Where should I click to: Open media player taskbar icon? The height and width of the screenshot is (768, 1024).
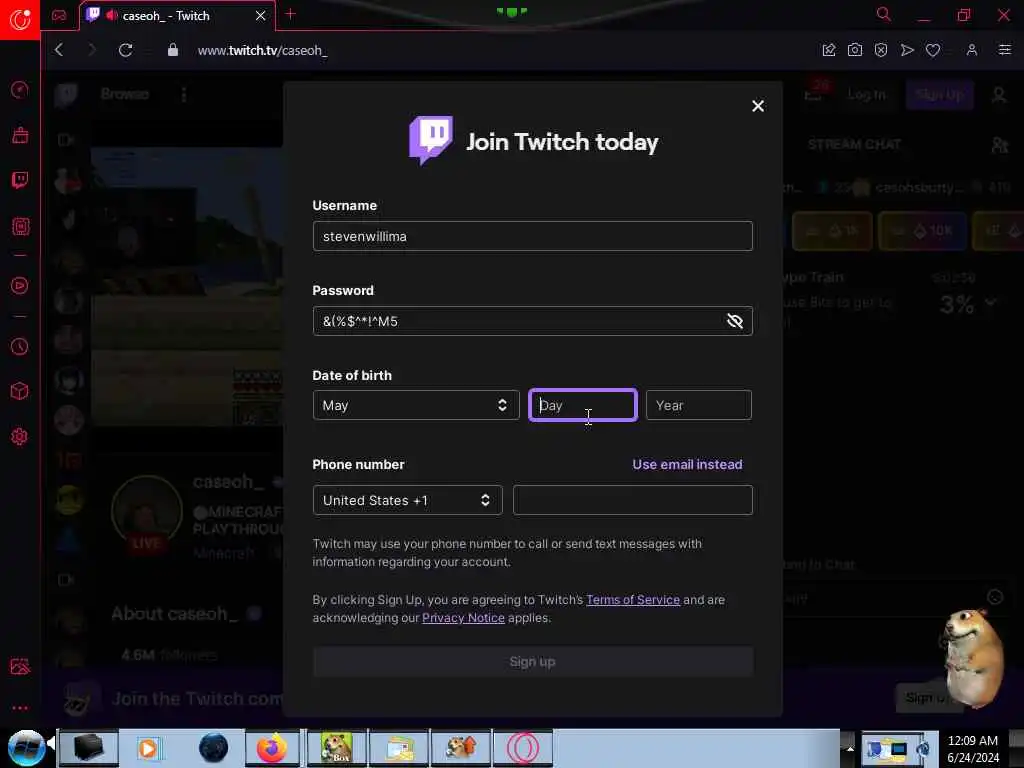point(148,748)
